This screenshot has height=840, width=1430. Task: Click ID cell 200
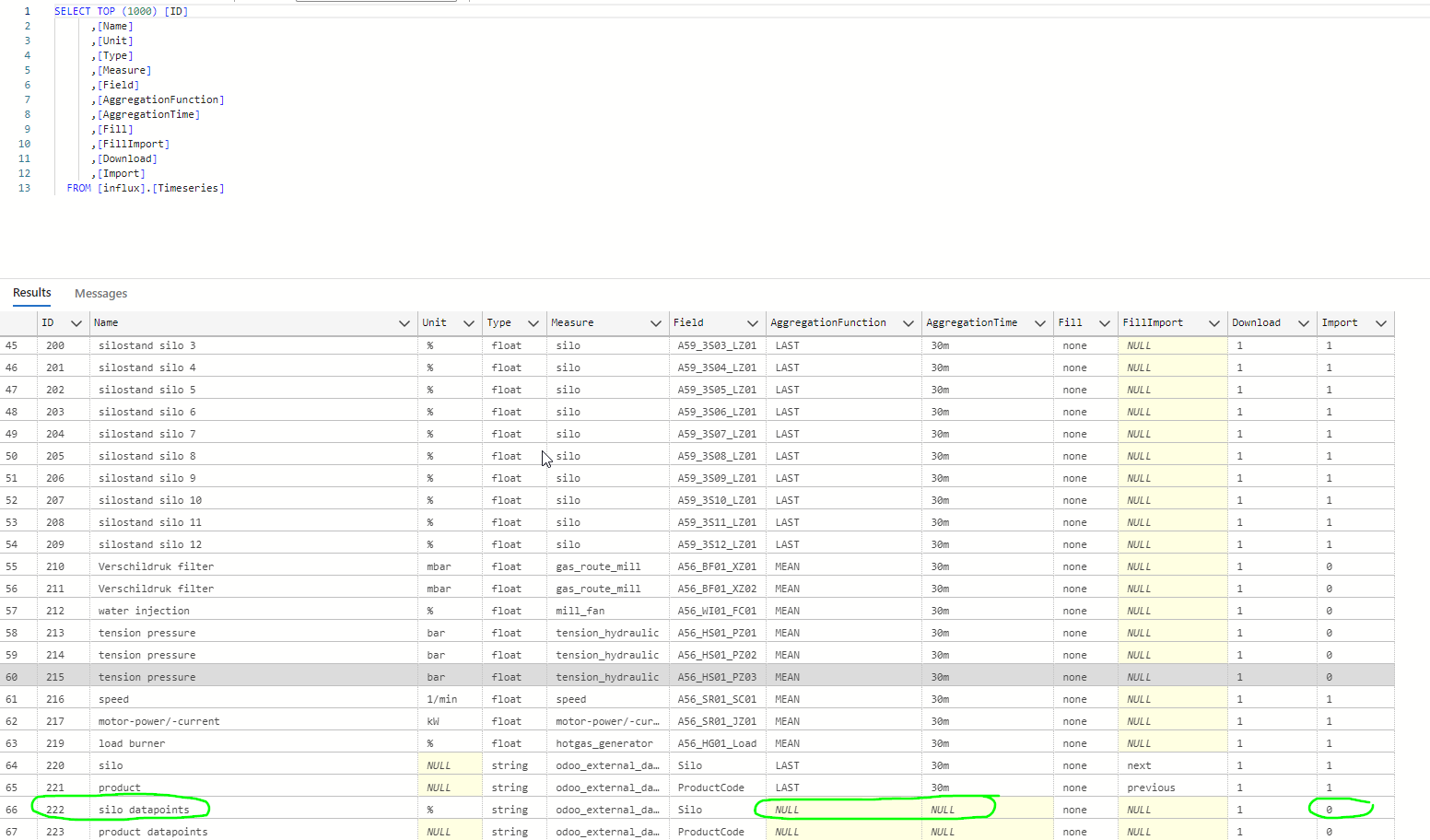[64, 345]
